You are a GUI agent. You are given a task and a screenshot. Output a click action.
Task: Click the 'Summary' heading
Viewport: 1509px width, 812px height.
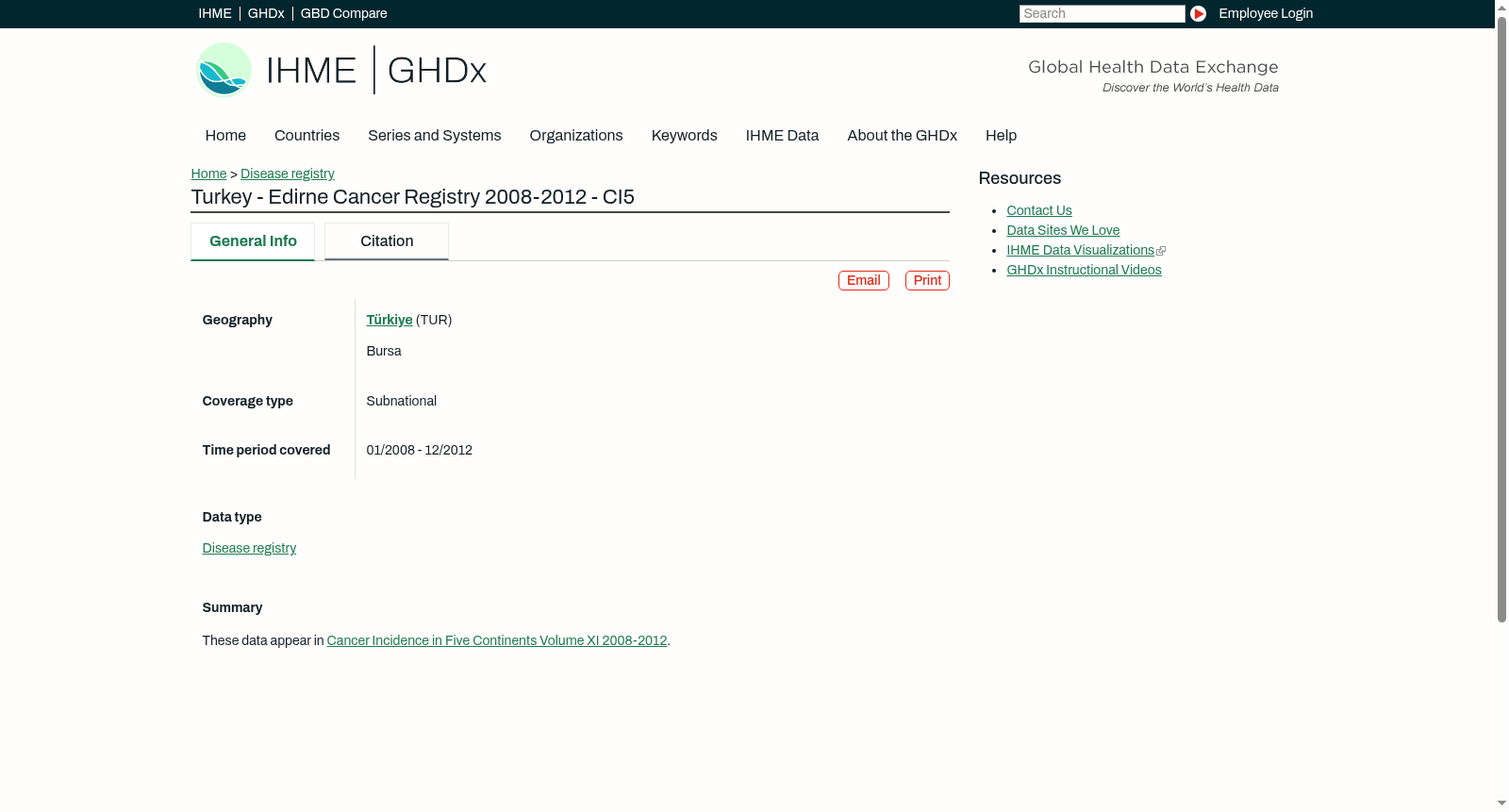coord(232,607)
